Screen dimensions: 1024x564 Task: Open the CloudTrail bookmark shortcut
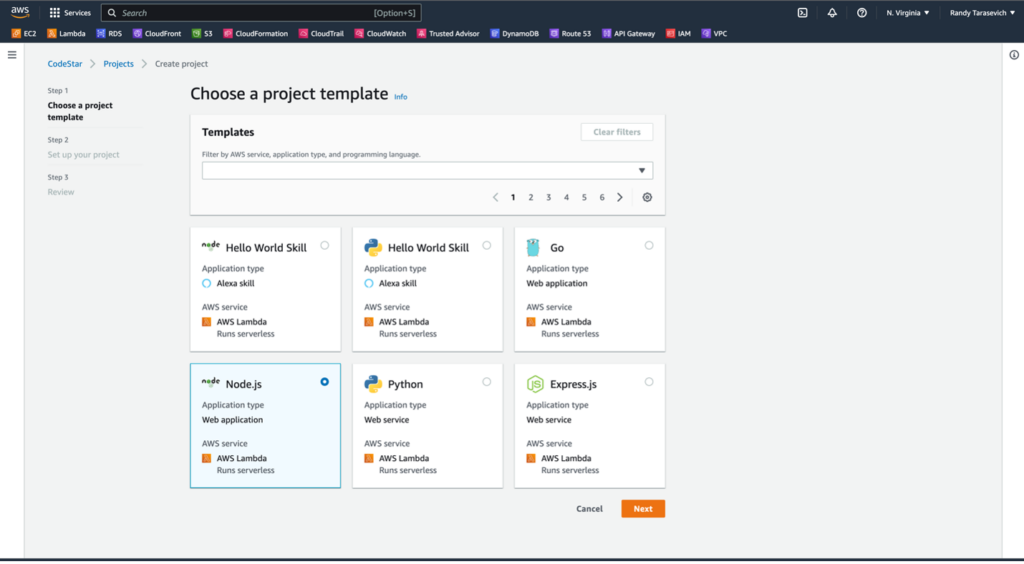321,33
